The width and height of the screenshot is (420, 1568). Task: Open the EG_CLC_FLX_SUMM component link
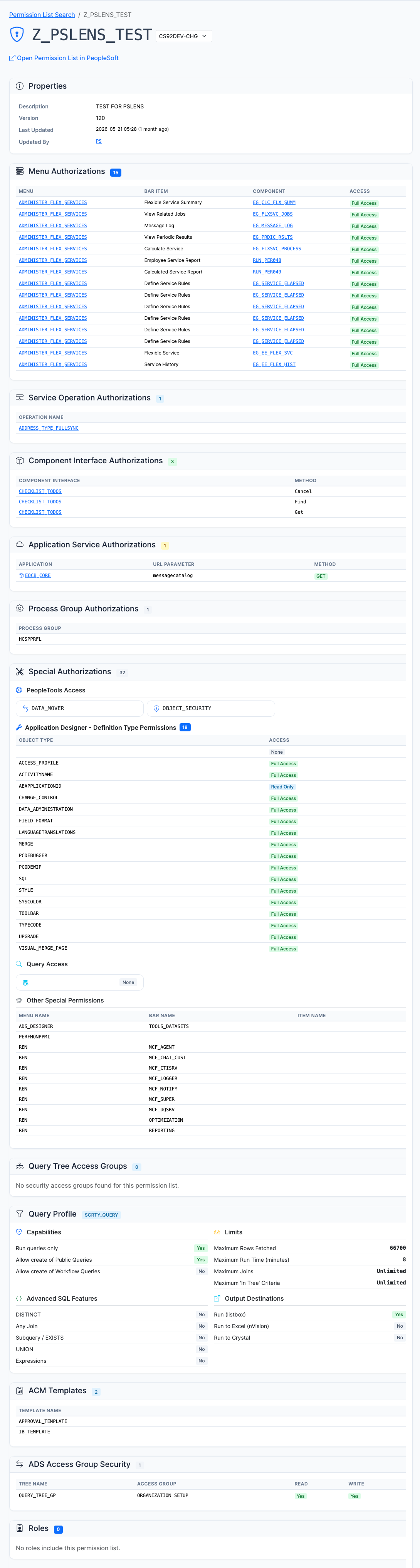[274, 202]
